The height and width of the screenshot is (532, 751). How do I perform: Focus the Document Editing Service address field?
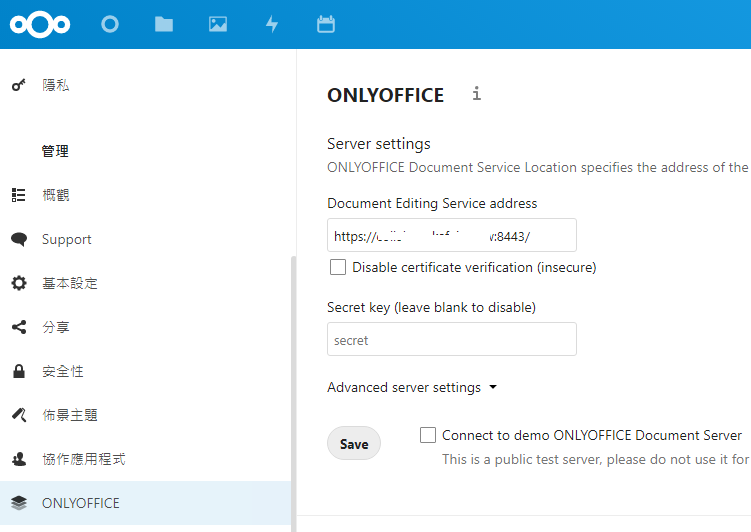click(x=452, y=235)
